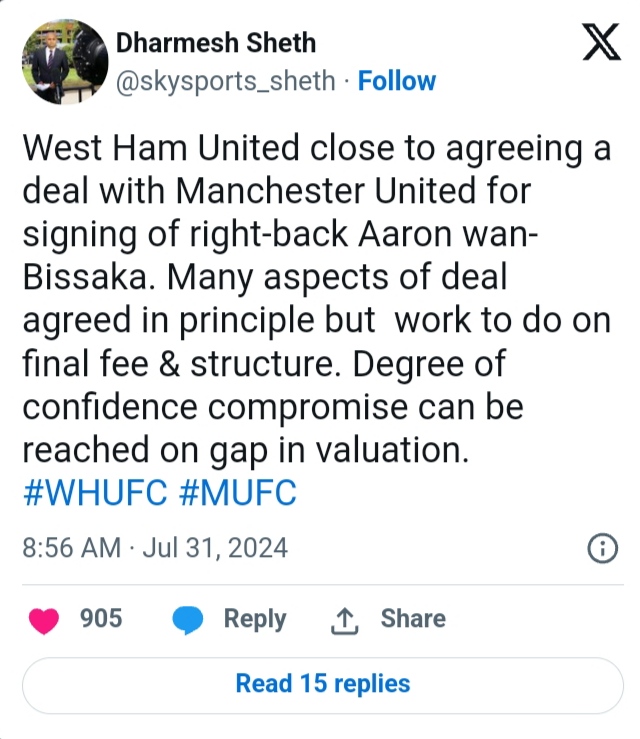640x739 pixels.
Task: Like the tweet with the heart icon
Action: point(44,620)
